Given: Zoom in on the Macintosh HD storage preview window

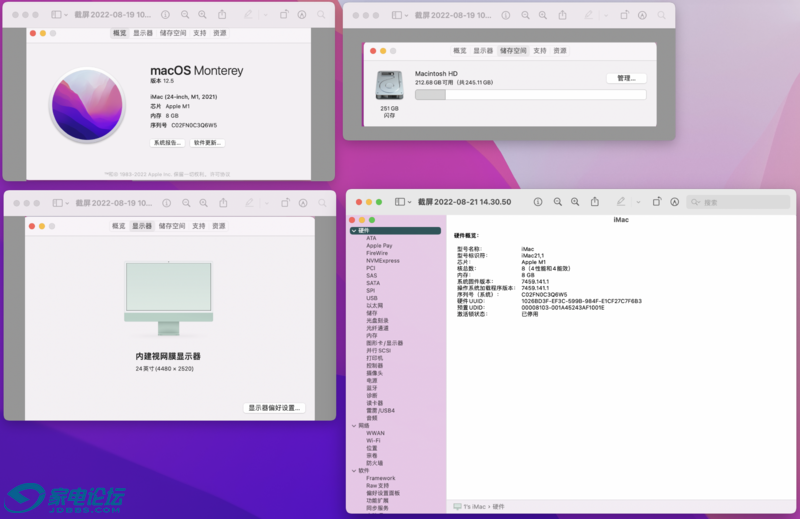Looking at the screenshot, I should click(543, 15).
